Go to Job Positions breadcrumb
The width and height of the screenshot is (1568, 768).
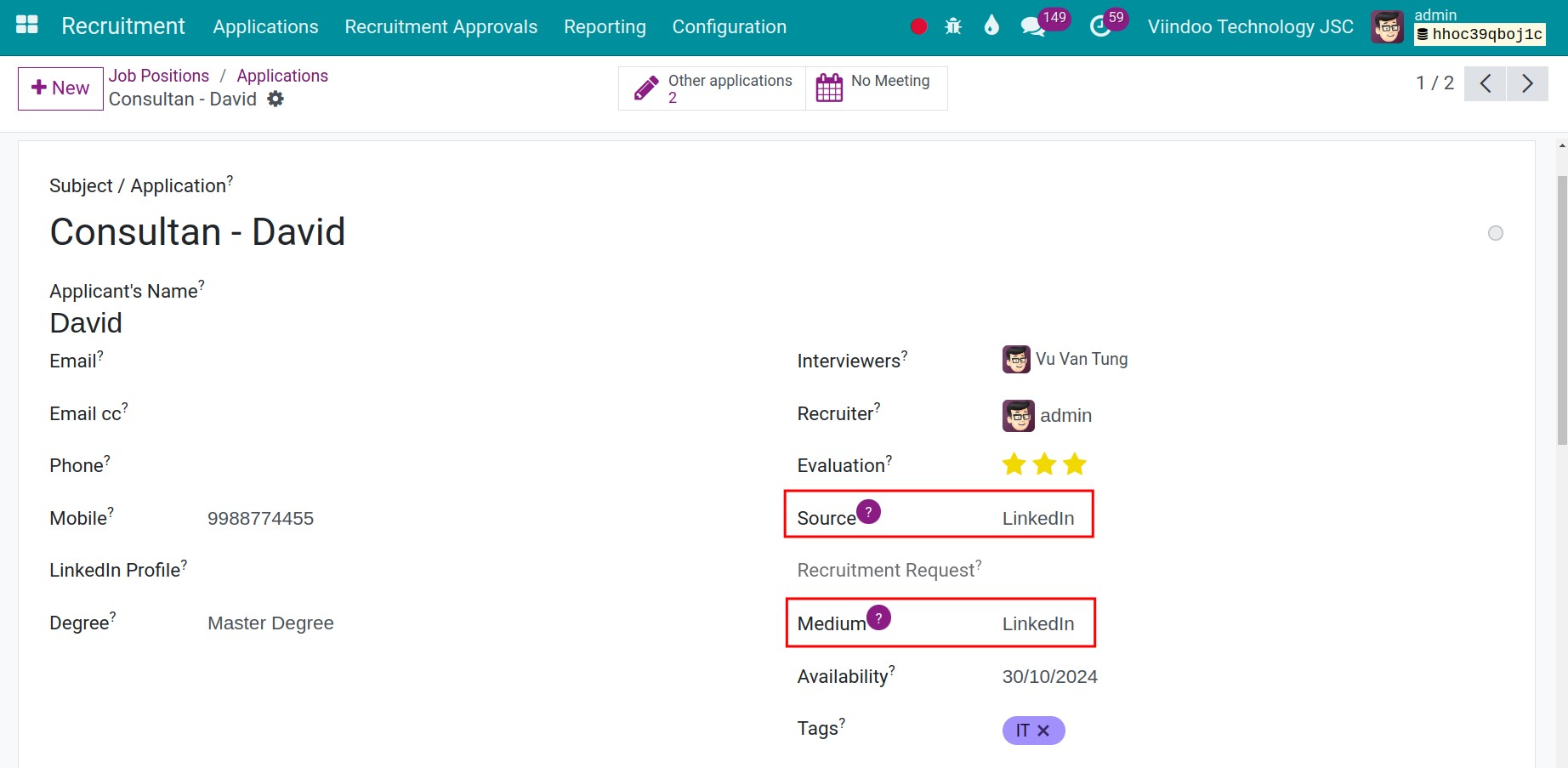point(159,76)
